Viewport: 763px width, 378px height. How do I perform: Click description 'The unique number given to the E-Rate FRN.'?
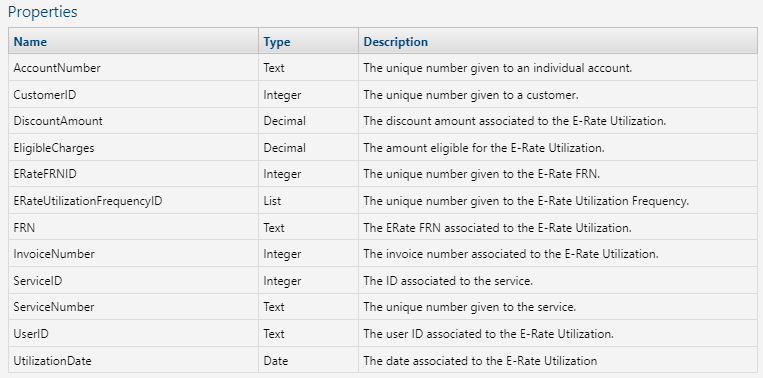pos(481,174)
